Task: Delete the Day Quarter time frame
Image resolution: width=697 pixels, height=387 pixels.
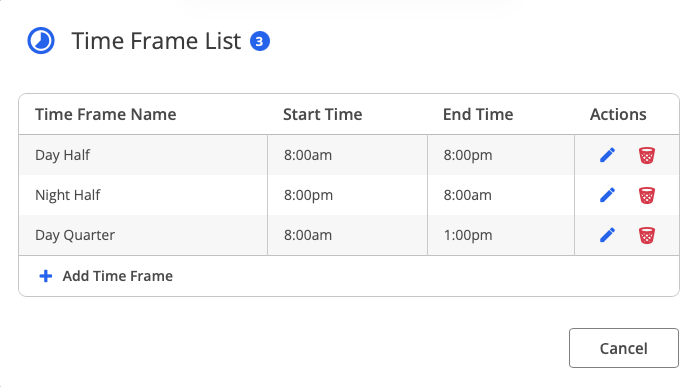Action: click(647, 235)
